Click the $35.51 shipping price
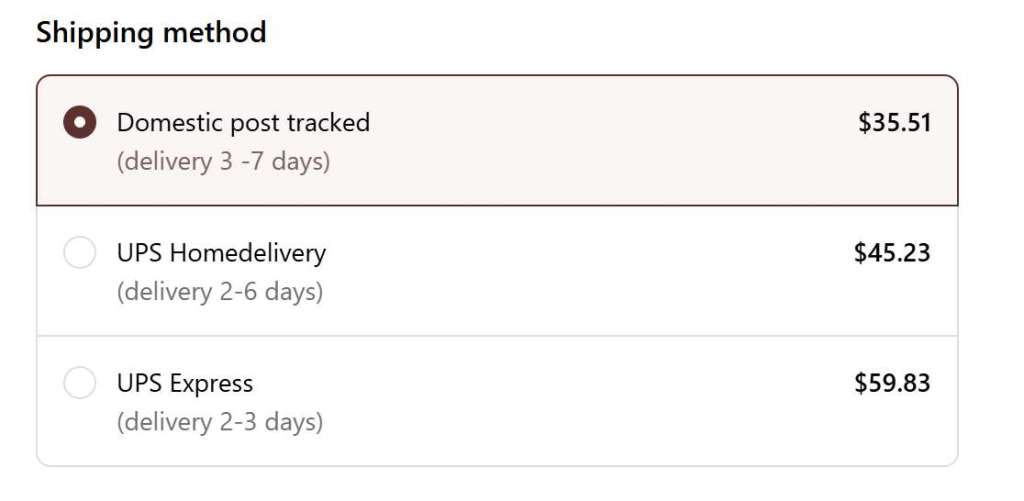The height and width of the screenshot is (501, 1024). point(894,123)
